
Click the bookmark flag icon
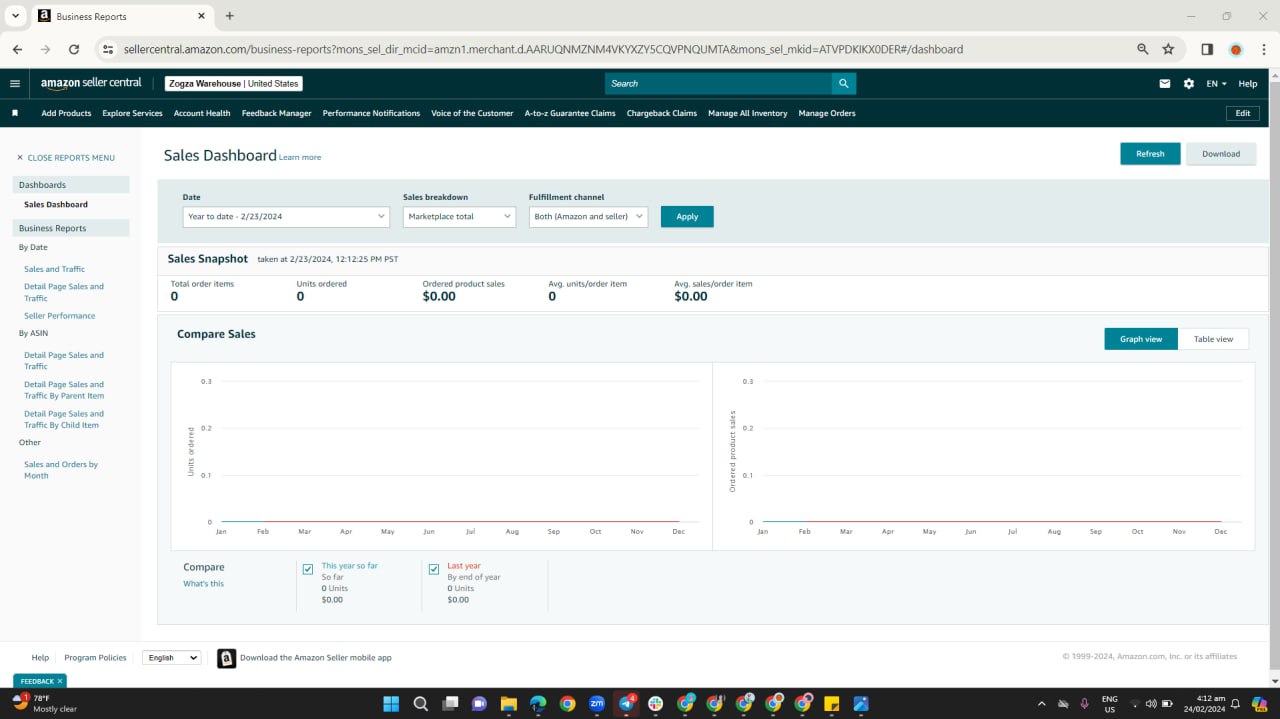tap(15, 113)
